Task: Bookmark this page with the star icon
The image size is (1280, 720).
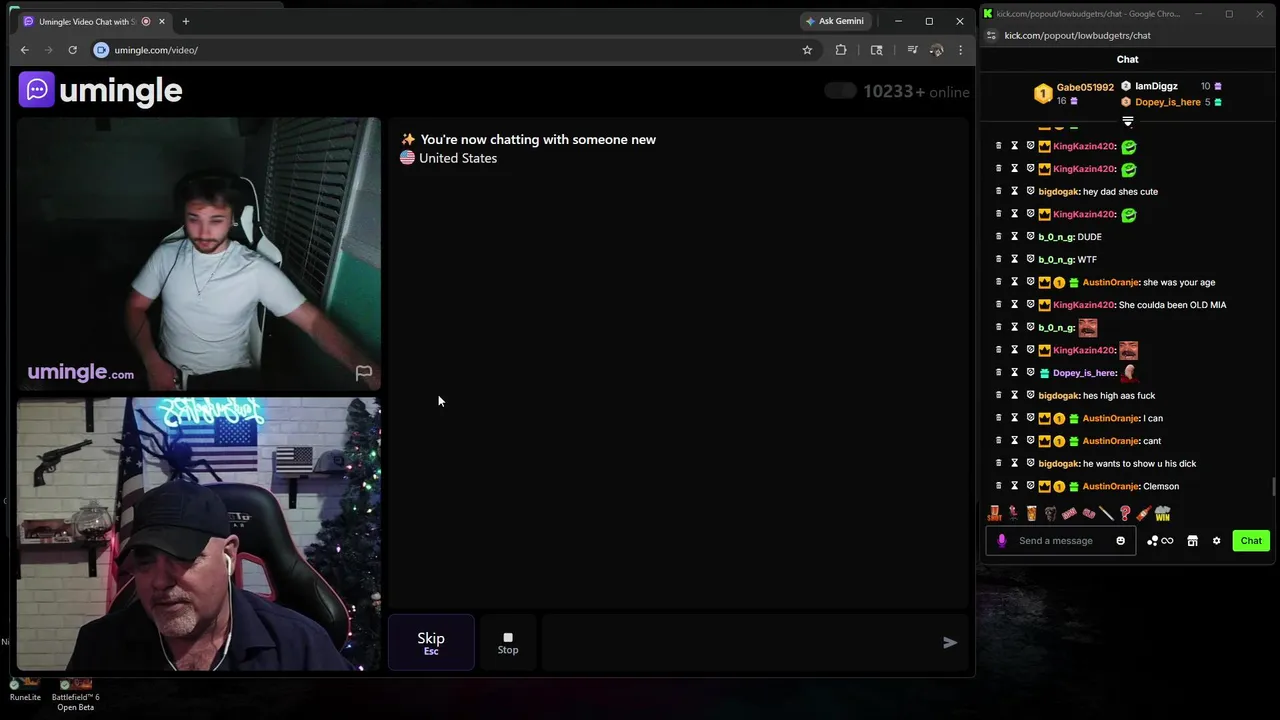Action: tap(807, 50)
